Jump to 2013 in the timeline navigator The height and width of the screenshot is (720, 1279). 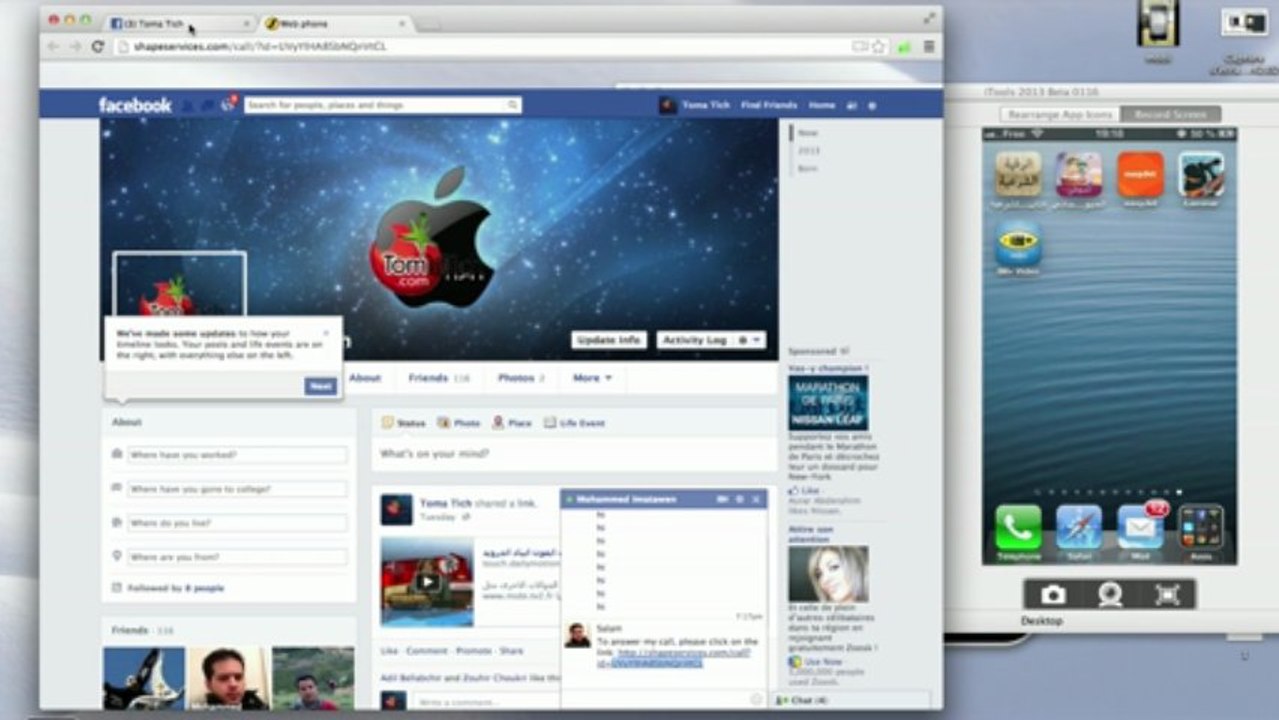pyautogui.click(x=808, y=150)
